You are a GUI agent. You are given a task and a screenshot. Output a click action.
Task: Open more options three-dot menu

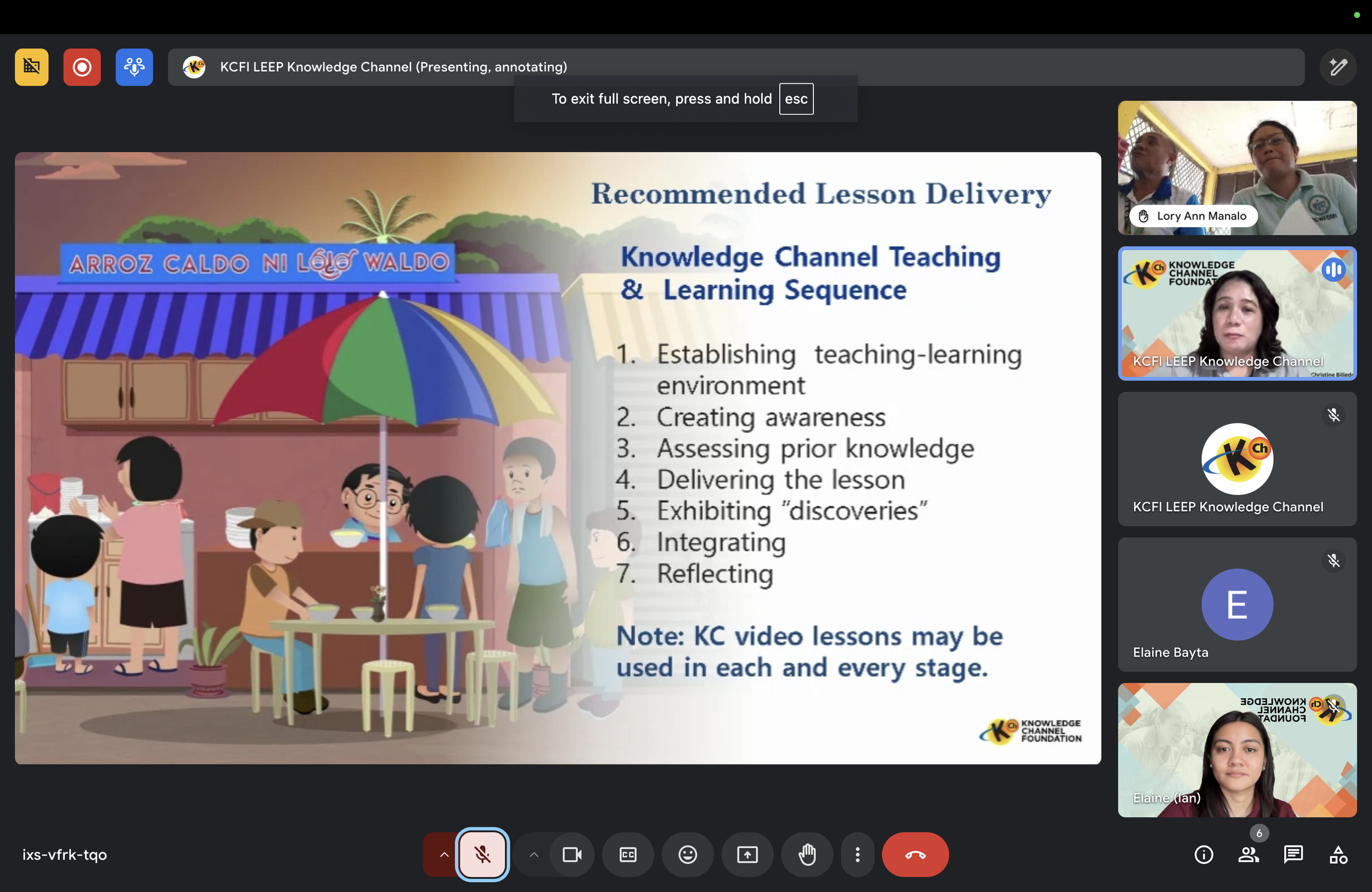(x=857, y=855)
